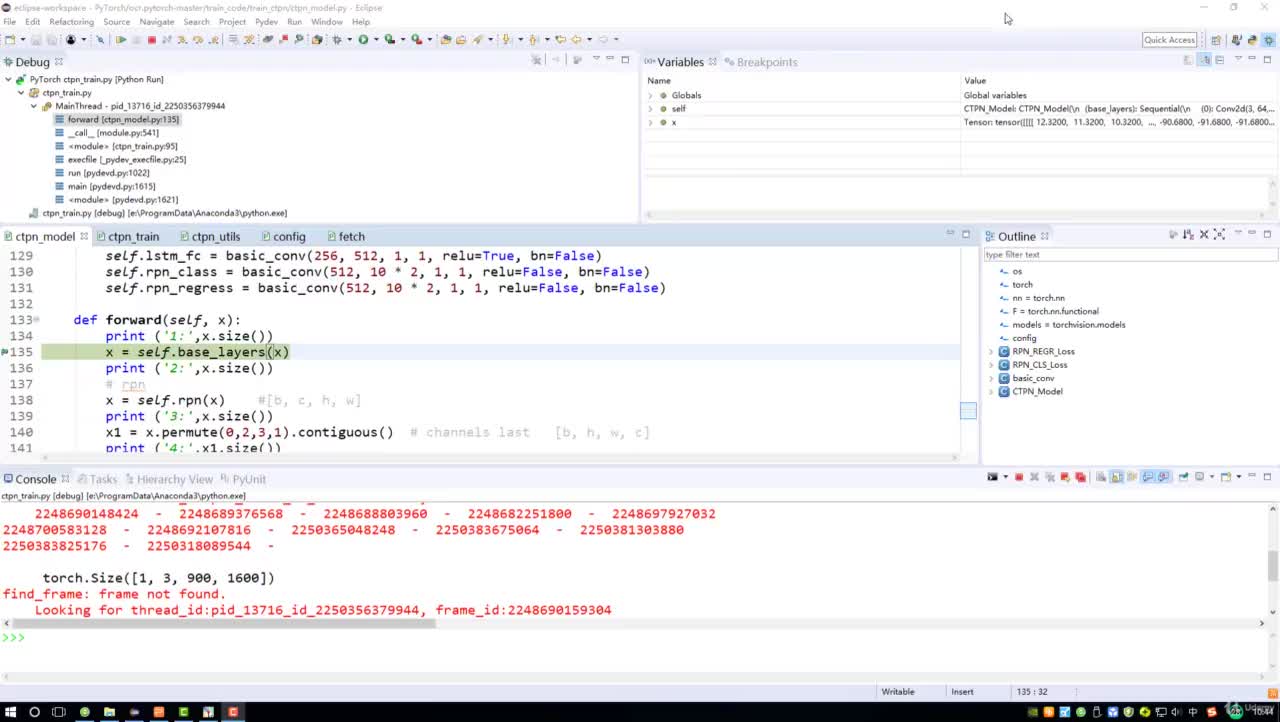The image size is (1280, 722).
Task: Click the Resume debug button in main toolbar
Action: [120, 40]
